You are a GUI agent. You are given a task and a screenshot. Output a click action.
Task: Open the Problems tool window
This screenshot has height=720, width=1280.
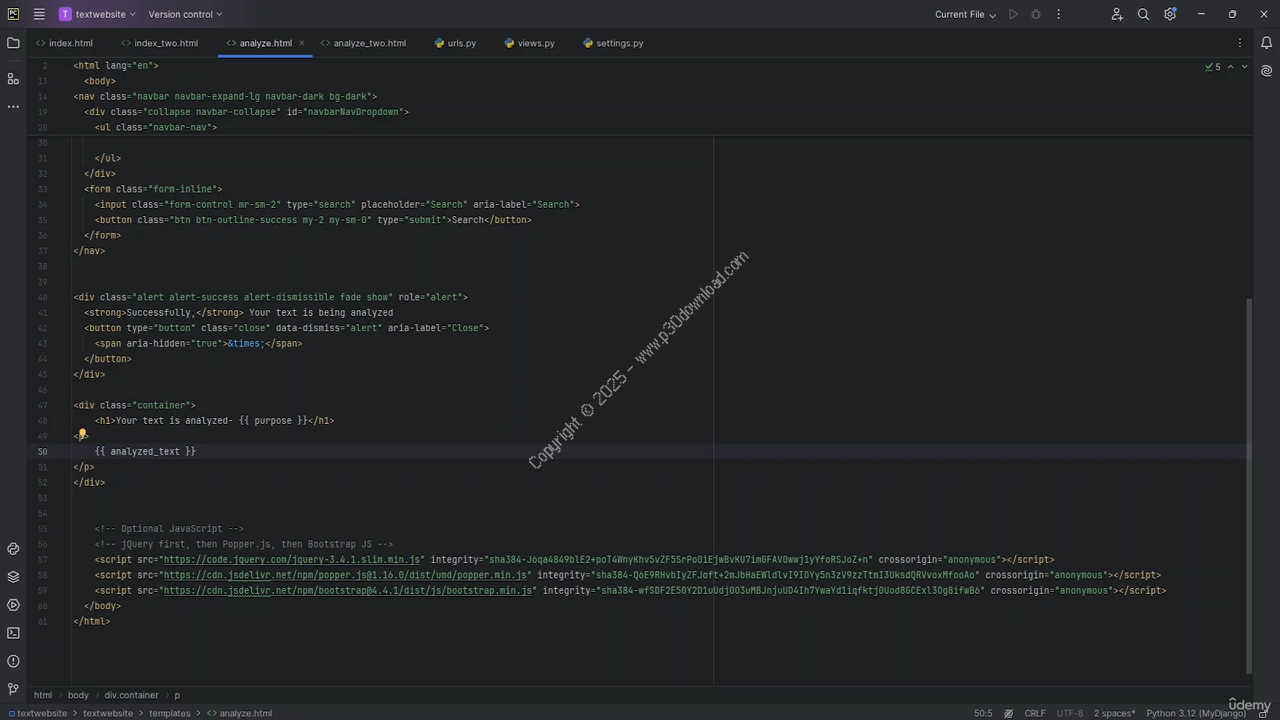click(x=13, y=661)
